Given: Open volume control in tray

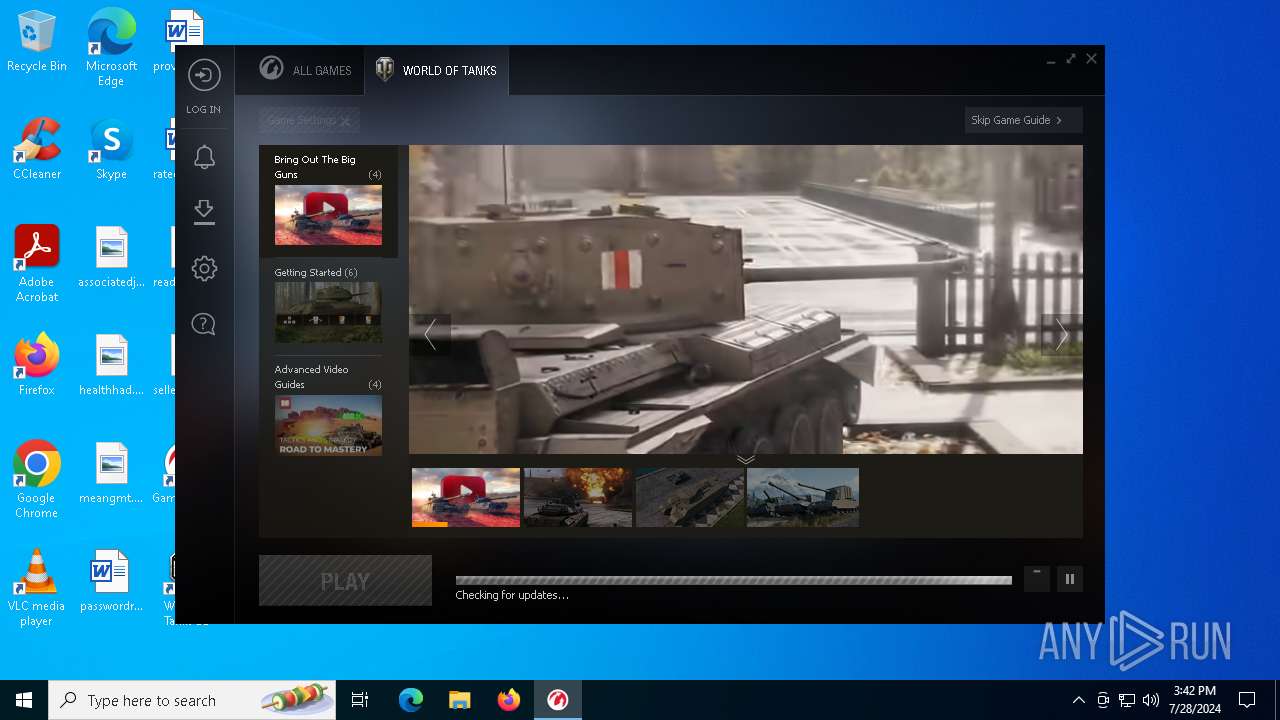Looking at the screenshot, I should coord(1151,700).
